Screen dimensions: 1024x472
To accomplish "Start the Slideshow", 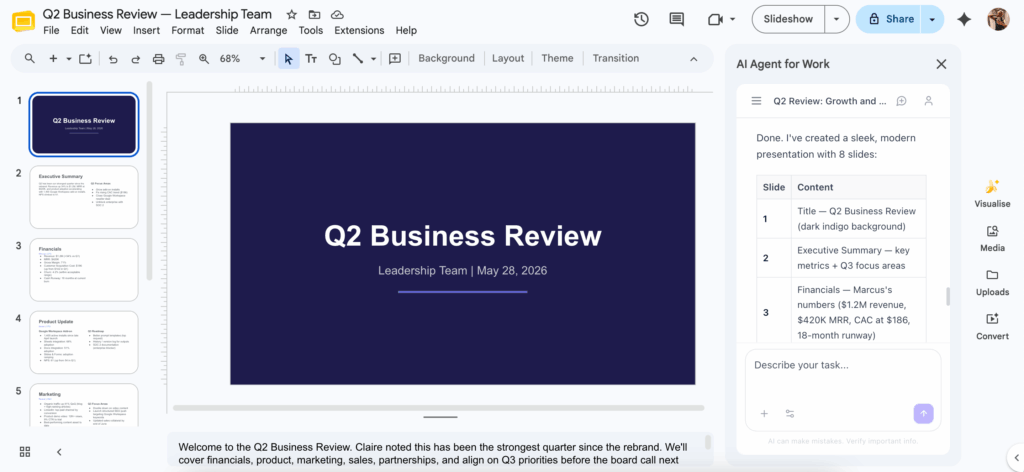I will [x=788, y=20].
